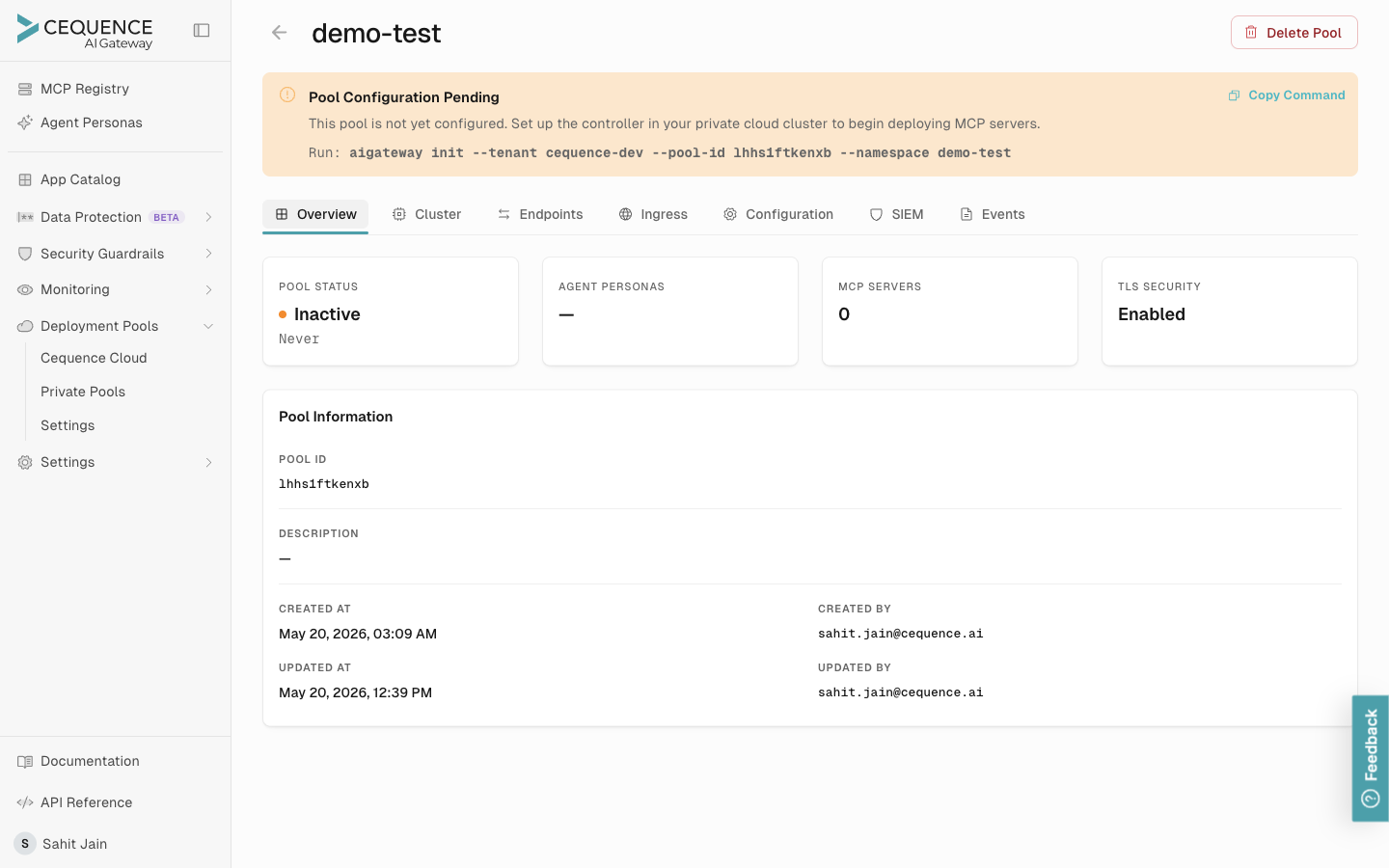Click the Events tab document icon

point(967,214)
